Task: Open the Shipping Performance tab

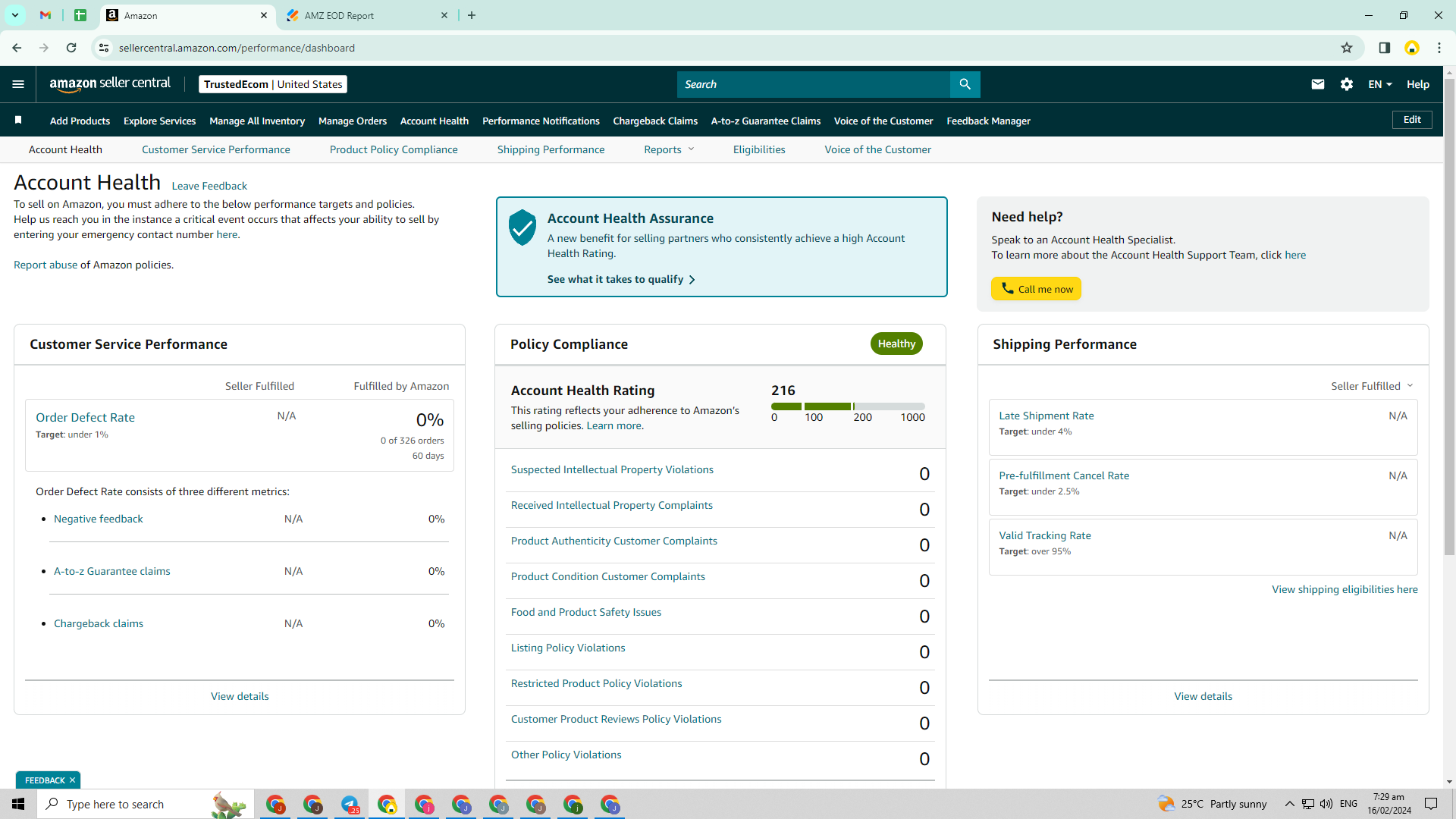Action: tap(551, 149)
